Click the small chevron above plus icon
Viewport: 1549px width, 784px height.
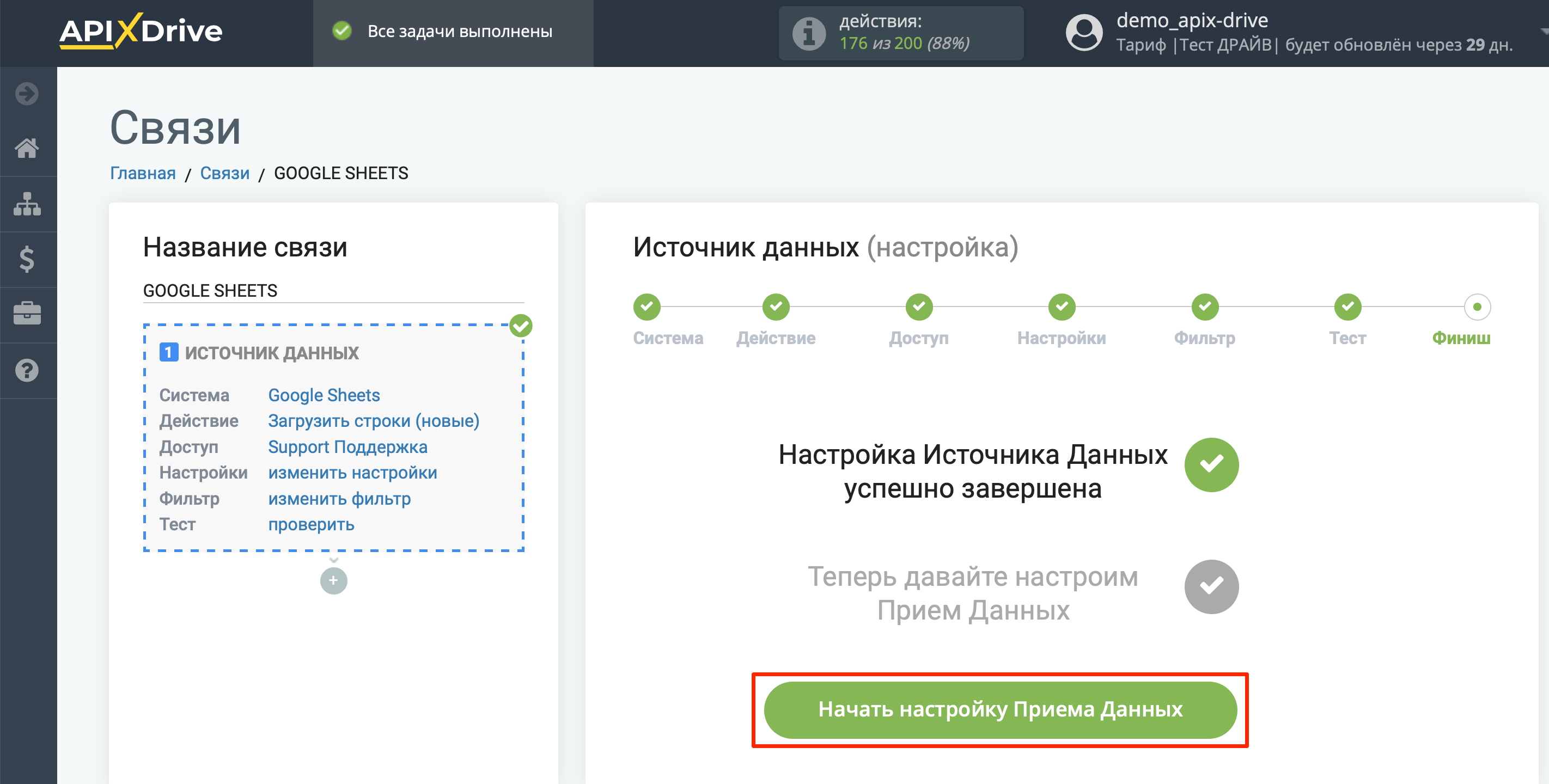point(334,560)
